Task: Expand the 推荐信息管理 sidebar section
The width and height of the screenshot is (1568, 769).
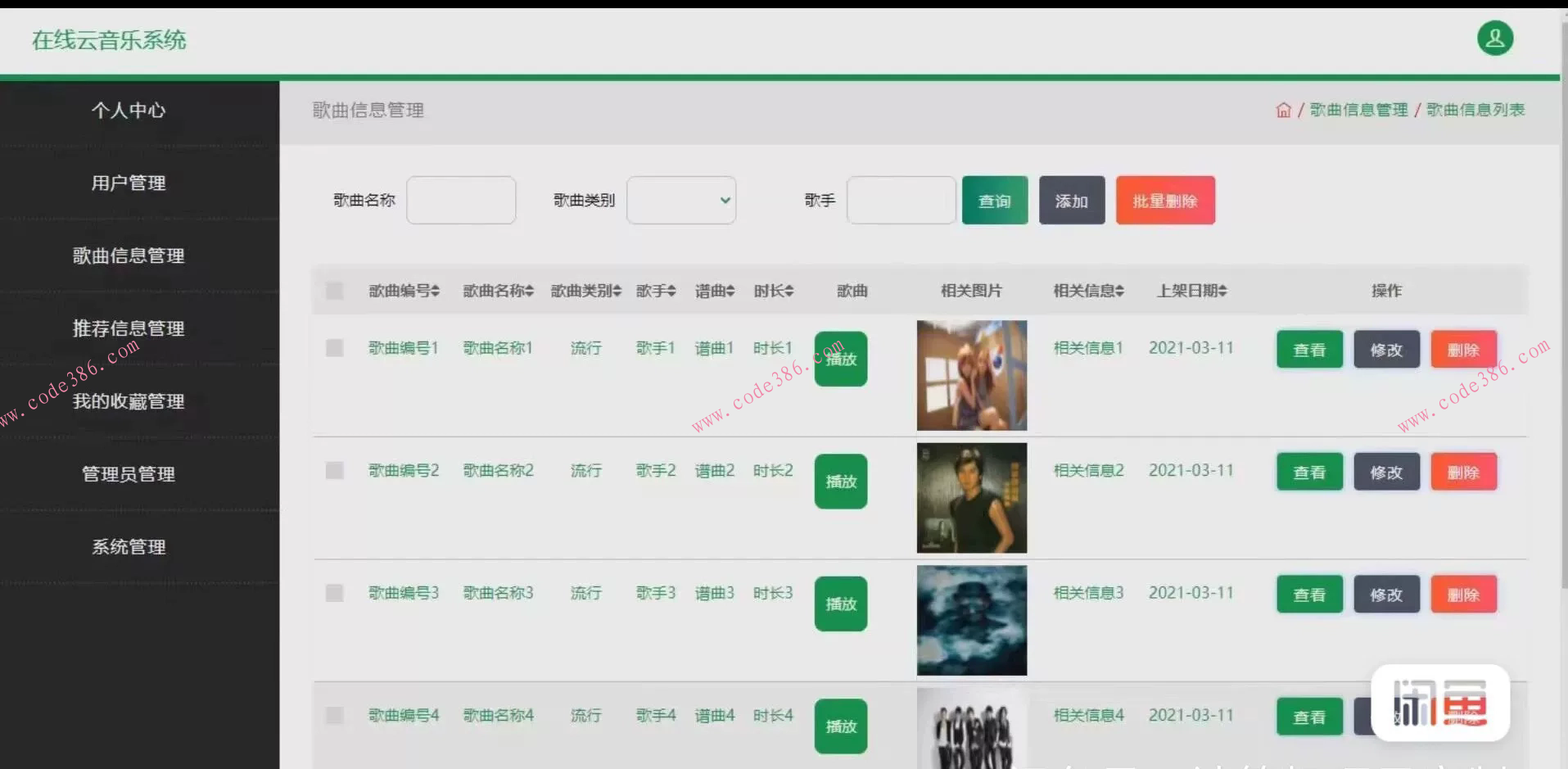Action: click(129, 328)
